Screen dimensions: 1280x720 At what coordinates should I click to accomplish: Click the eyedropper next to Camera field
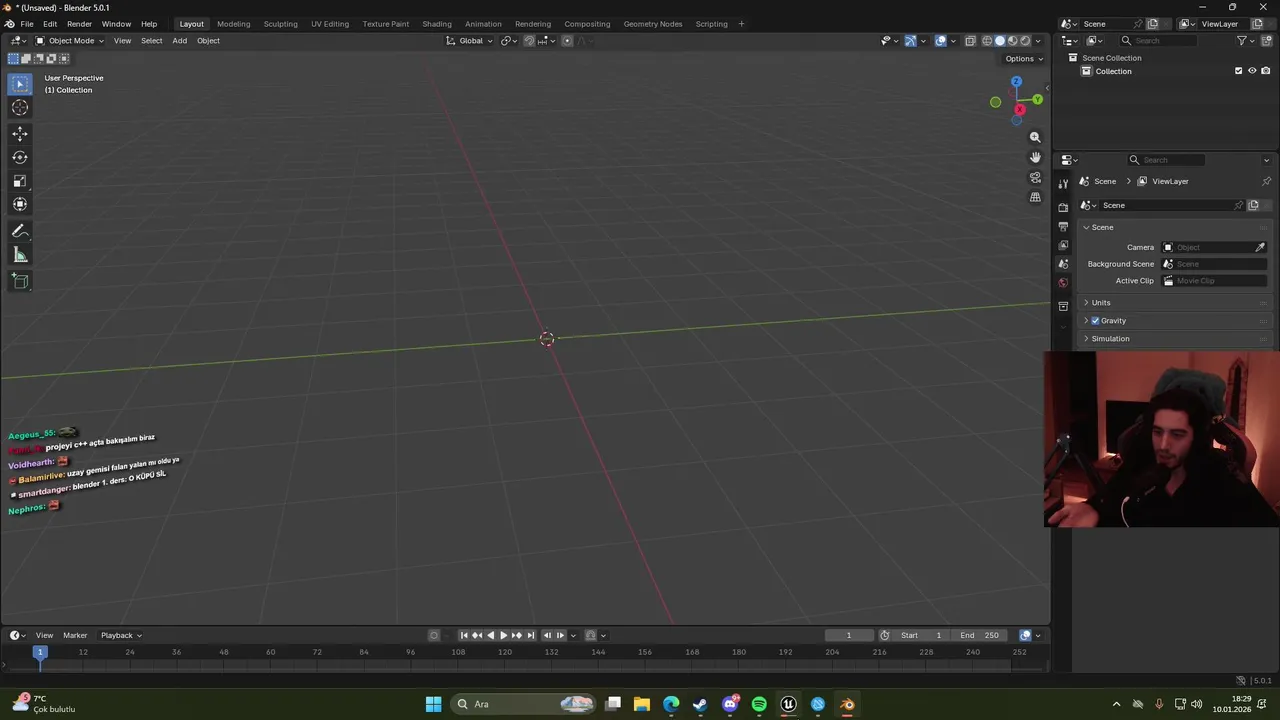pyautogui.click(x=1260, y=247)
